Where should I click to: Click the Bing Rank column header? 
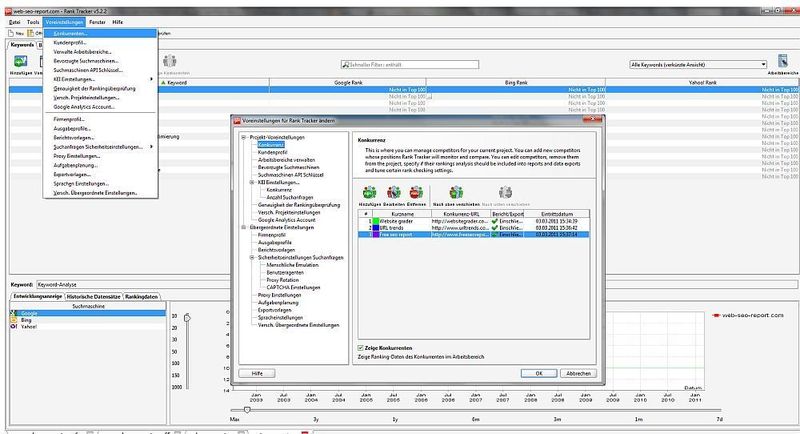point(516,82)
